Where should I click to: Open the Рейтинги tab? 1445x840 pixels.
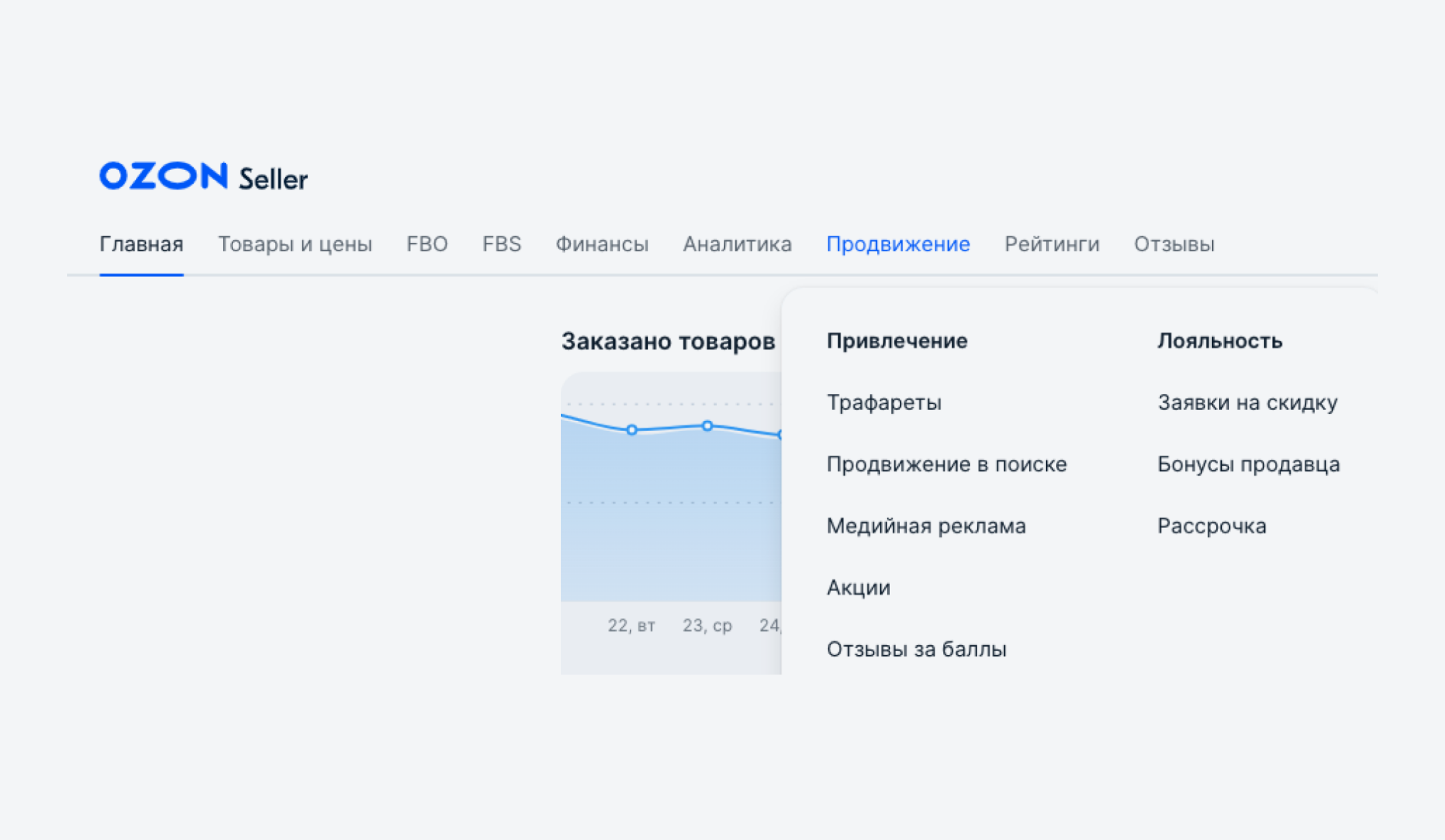pyautogui.click(x=1052, y=244)
